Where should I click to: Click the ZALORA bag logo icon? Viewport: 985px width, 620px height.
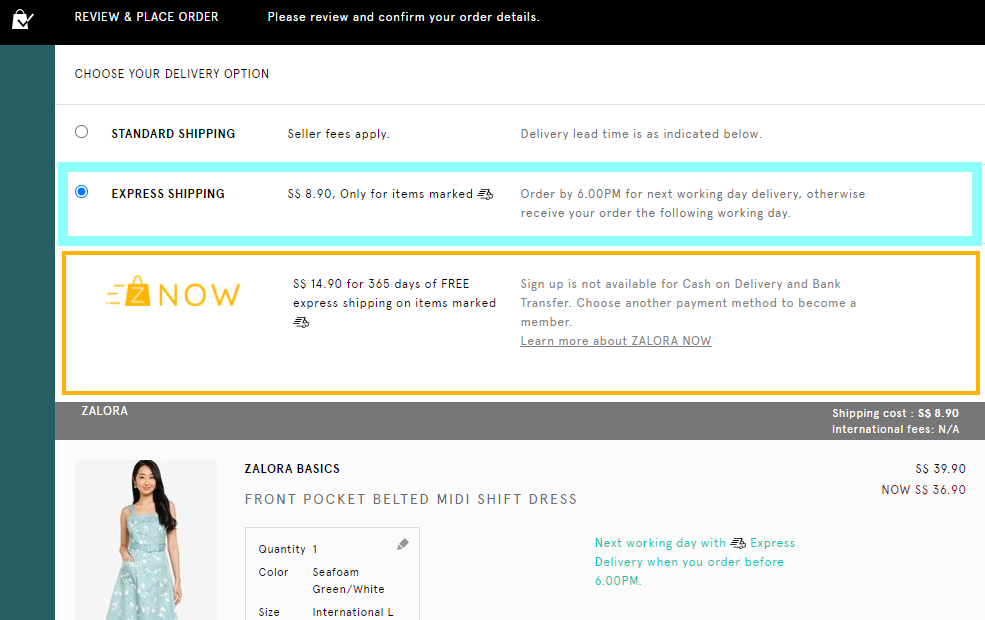tap(22, 19)
